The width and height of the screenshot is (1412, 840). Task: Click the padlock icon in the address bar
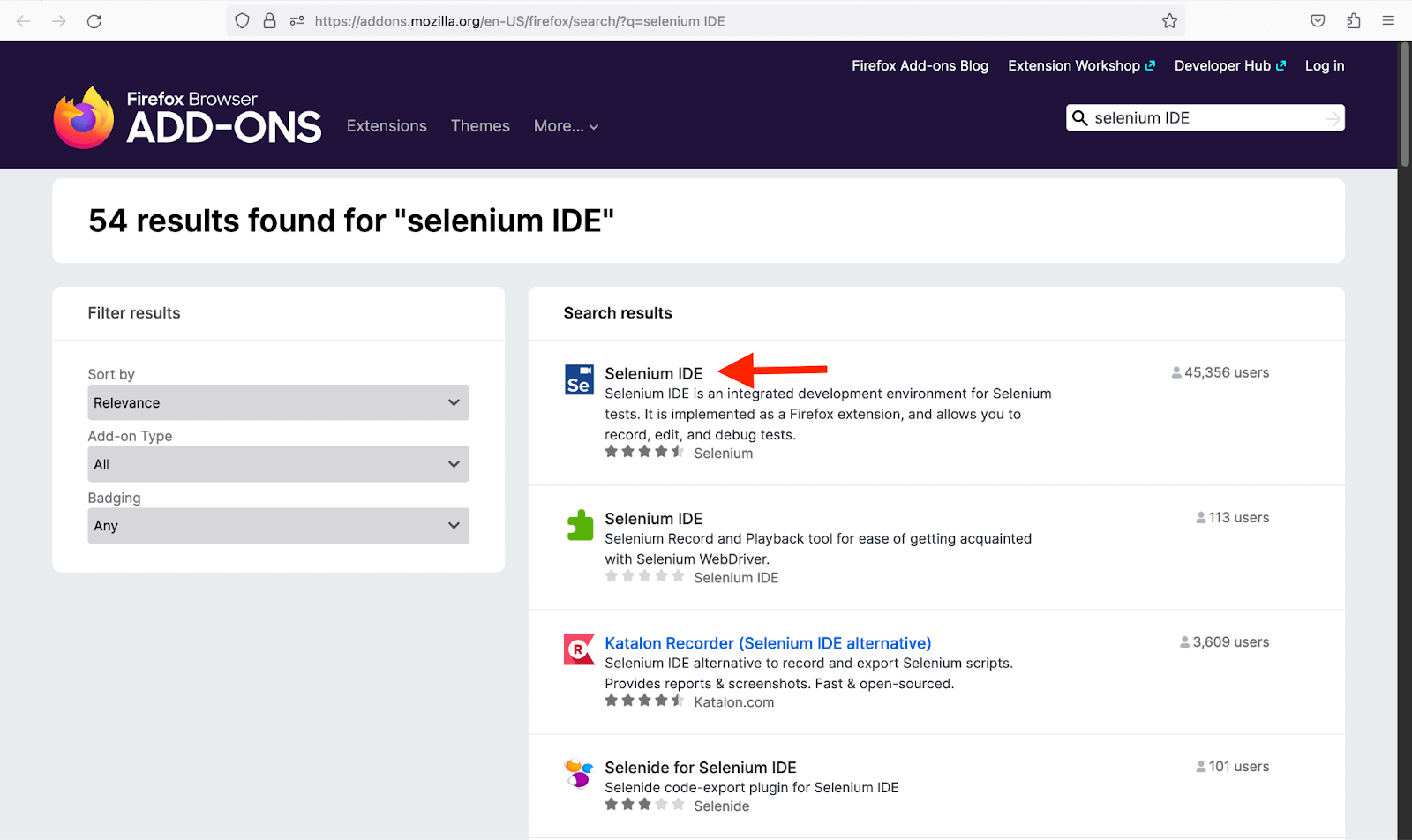[269, 20]
